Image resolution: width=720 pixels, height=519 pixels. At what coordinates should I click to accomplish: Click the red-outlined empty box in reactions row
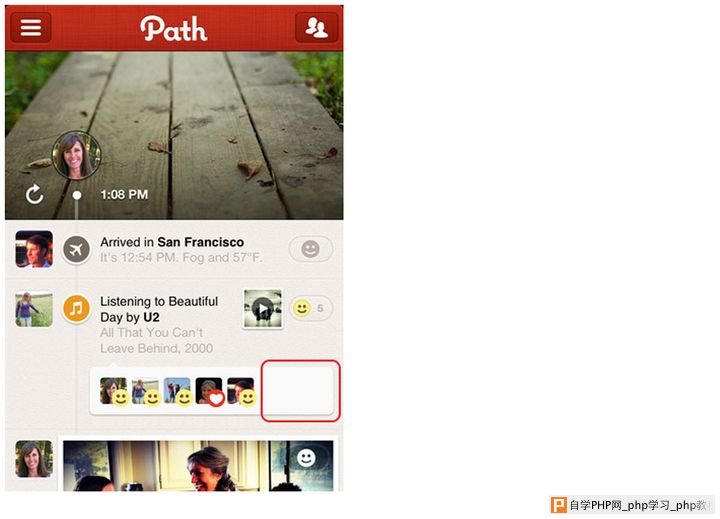pyautogui.click(x=300, y=391)
